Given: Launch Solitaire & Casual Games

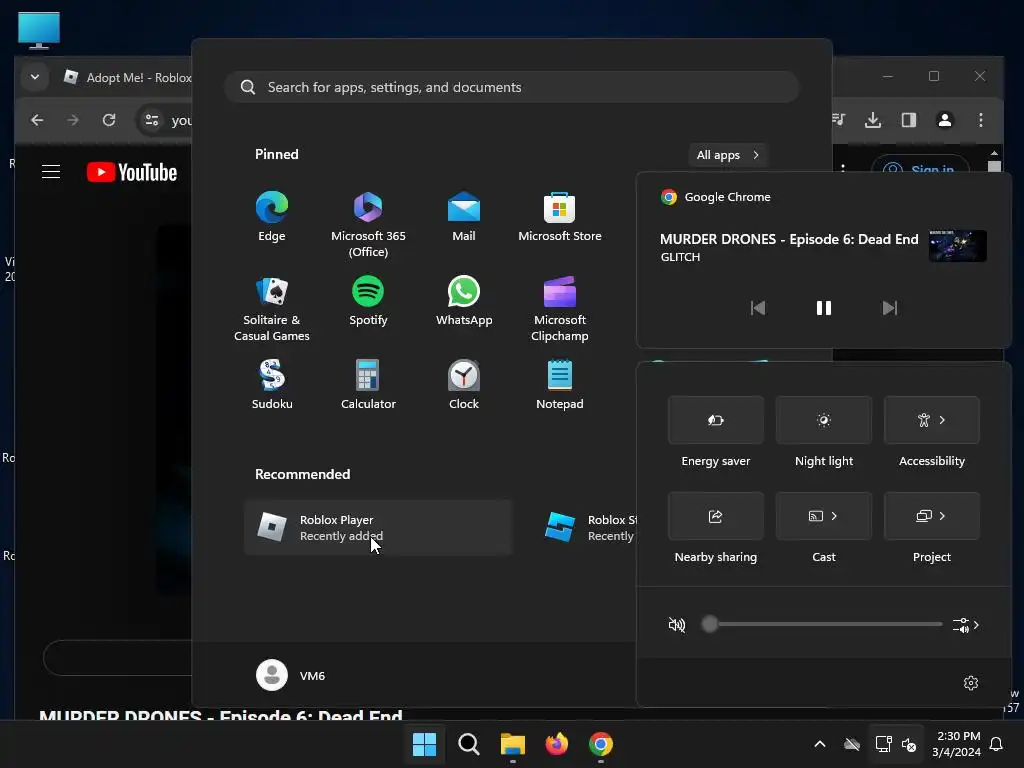Looking at the screenshot, I should pos(272,309).
